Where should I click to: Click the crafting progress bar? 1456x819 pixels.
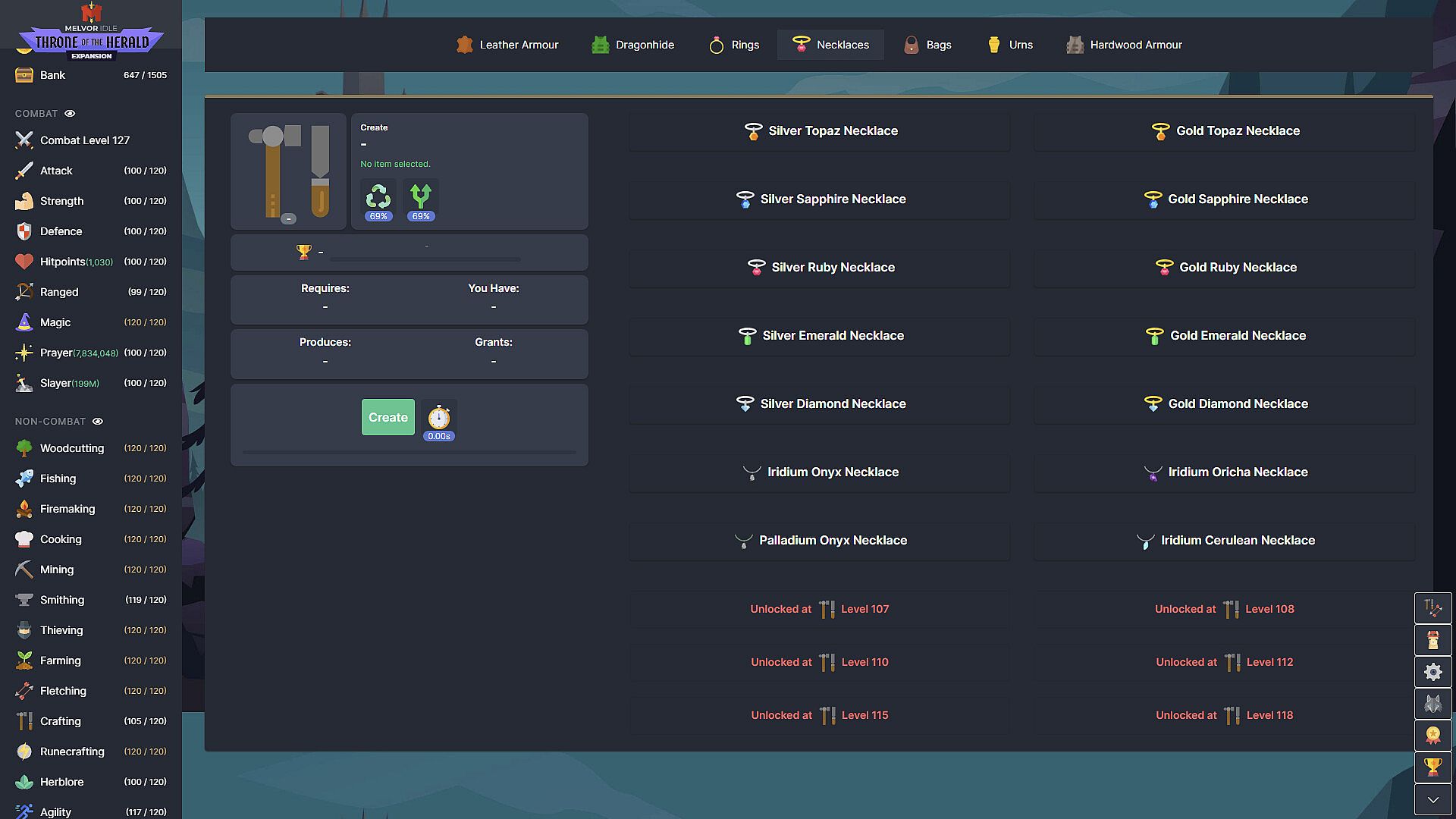(x=409, y=453)
